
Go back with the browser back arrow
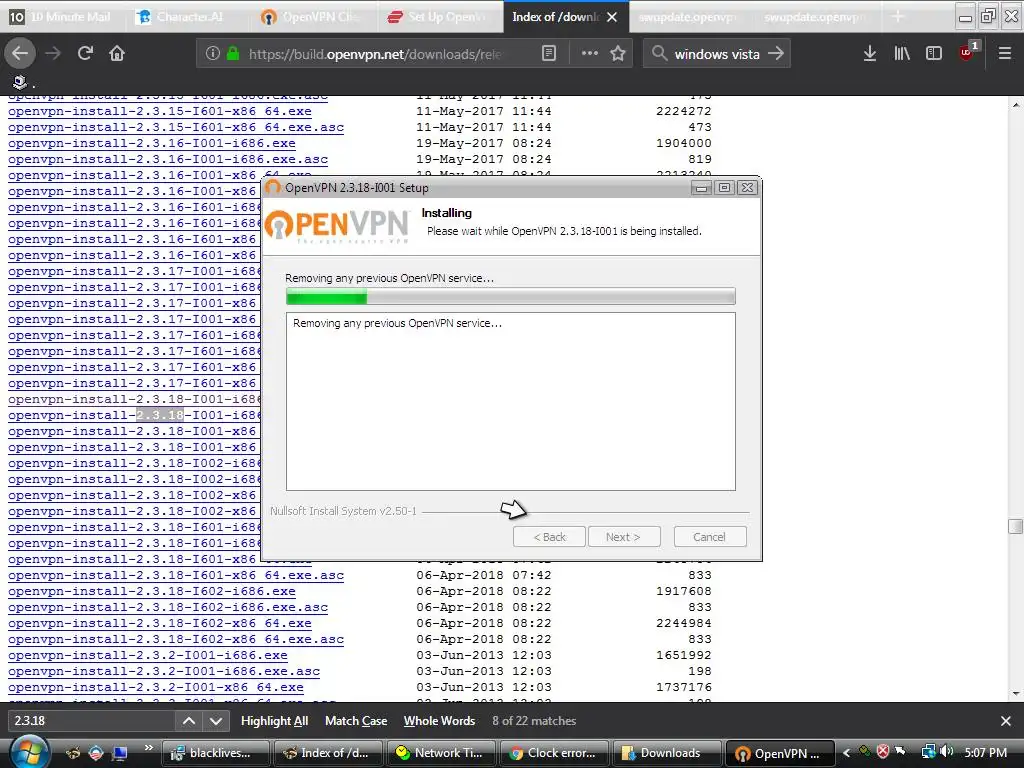[20, 53]
